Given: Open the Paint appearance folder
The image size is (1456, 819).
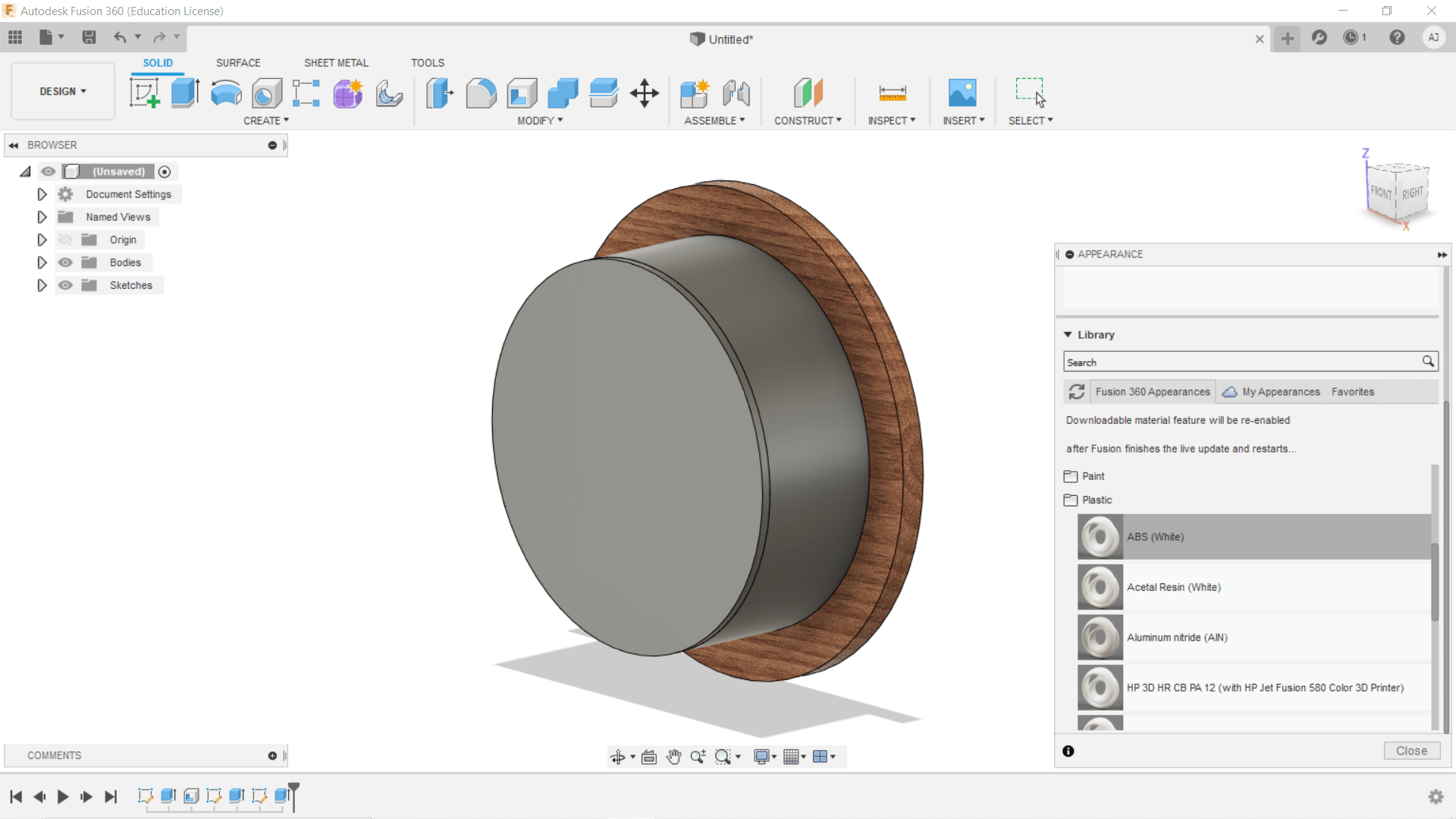Looking at the screenshot, I should pos(1093,476).
